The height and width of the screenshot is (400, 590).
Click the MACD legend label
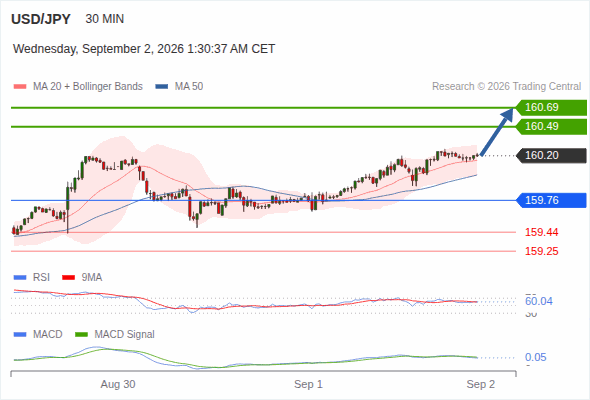tap(48, 334)
